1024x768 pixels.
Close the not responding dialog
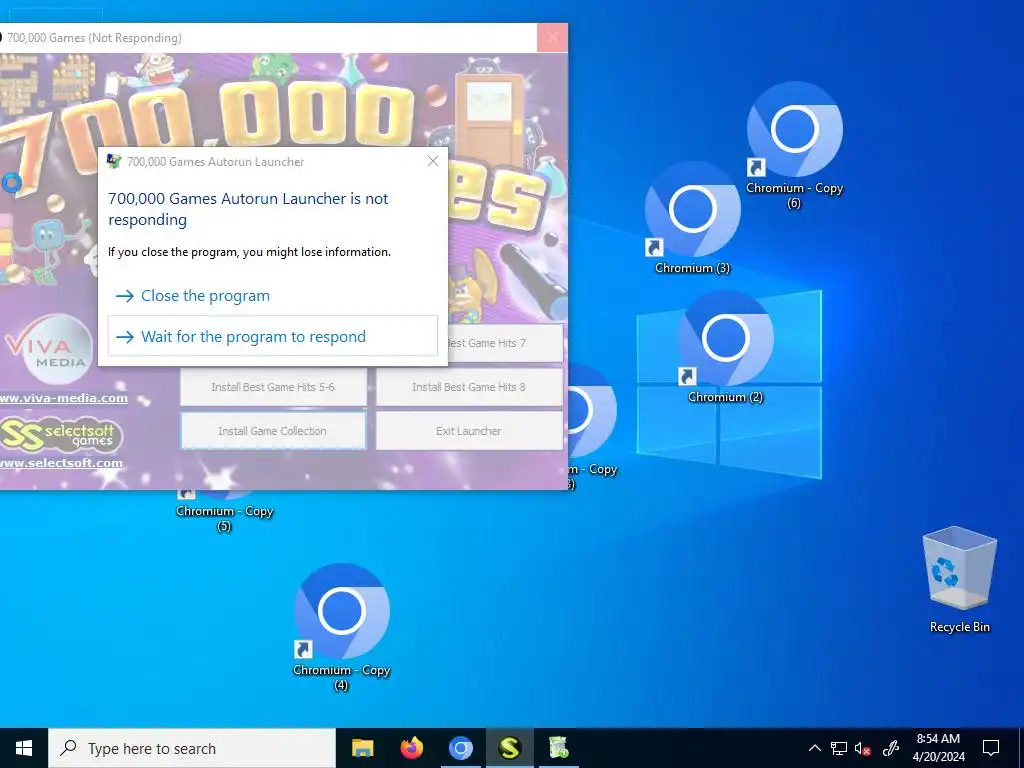[432, 161]
